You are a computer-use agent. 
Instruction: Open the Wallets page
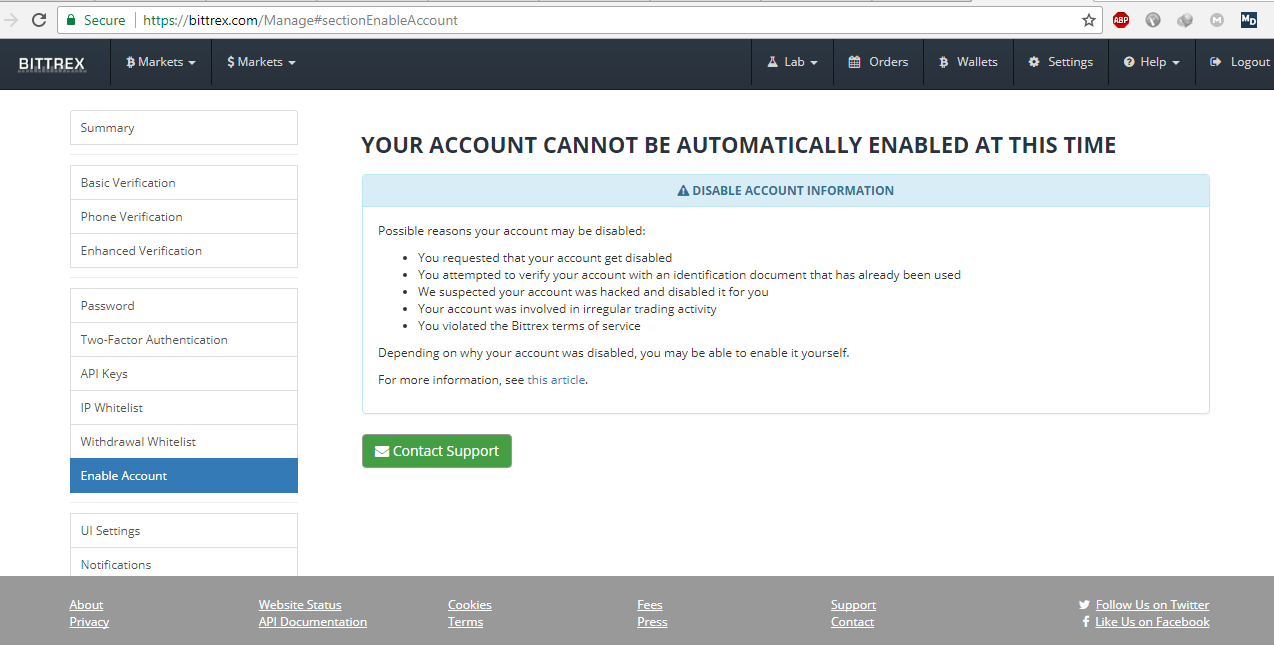click(x=968, y=62)
